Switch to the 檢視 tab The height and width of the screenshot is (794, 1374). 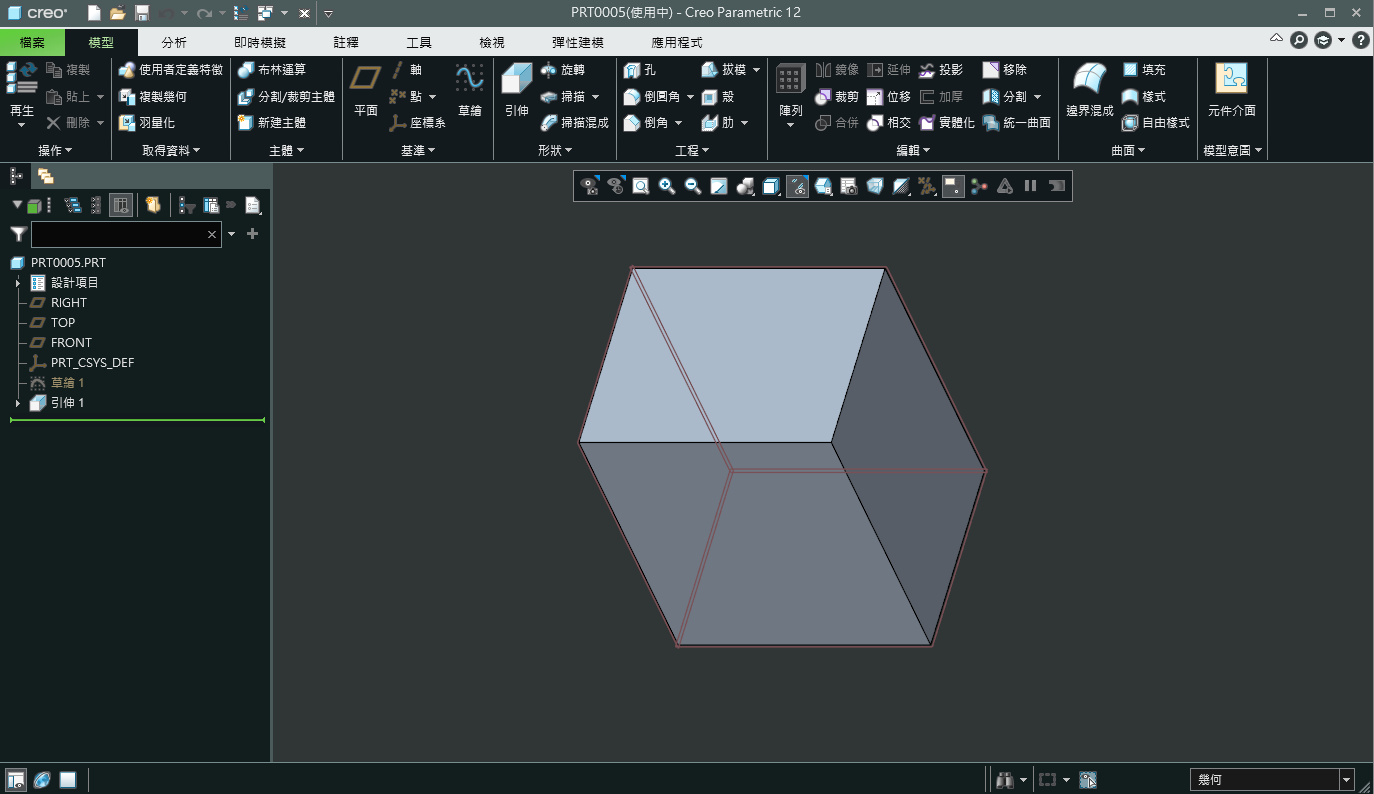tap(492, 42)
